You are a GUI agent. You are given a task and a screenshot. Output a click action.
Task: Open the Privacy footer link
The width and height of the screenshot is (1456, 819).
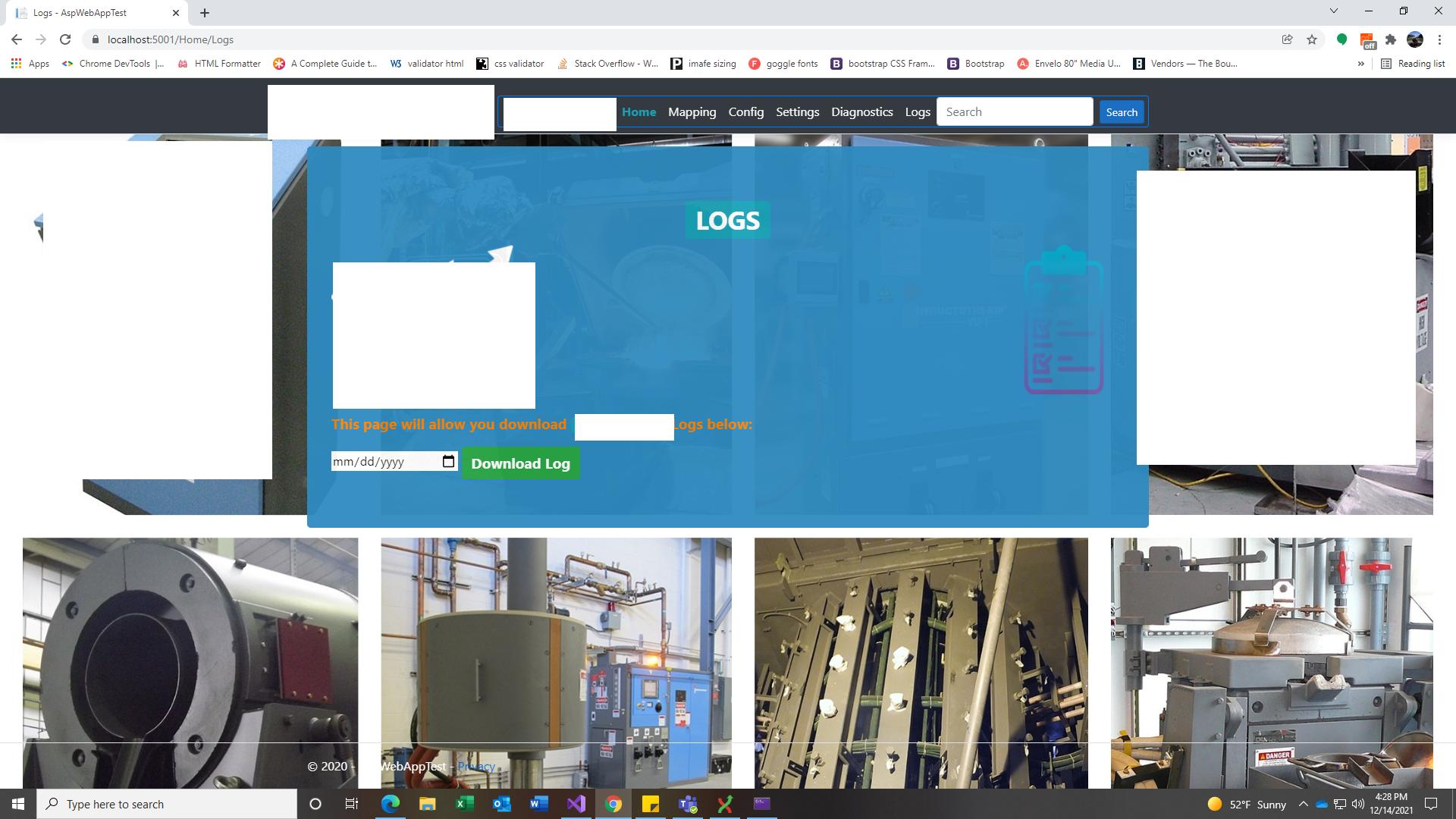click(x=475, y=766)
